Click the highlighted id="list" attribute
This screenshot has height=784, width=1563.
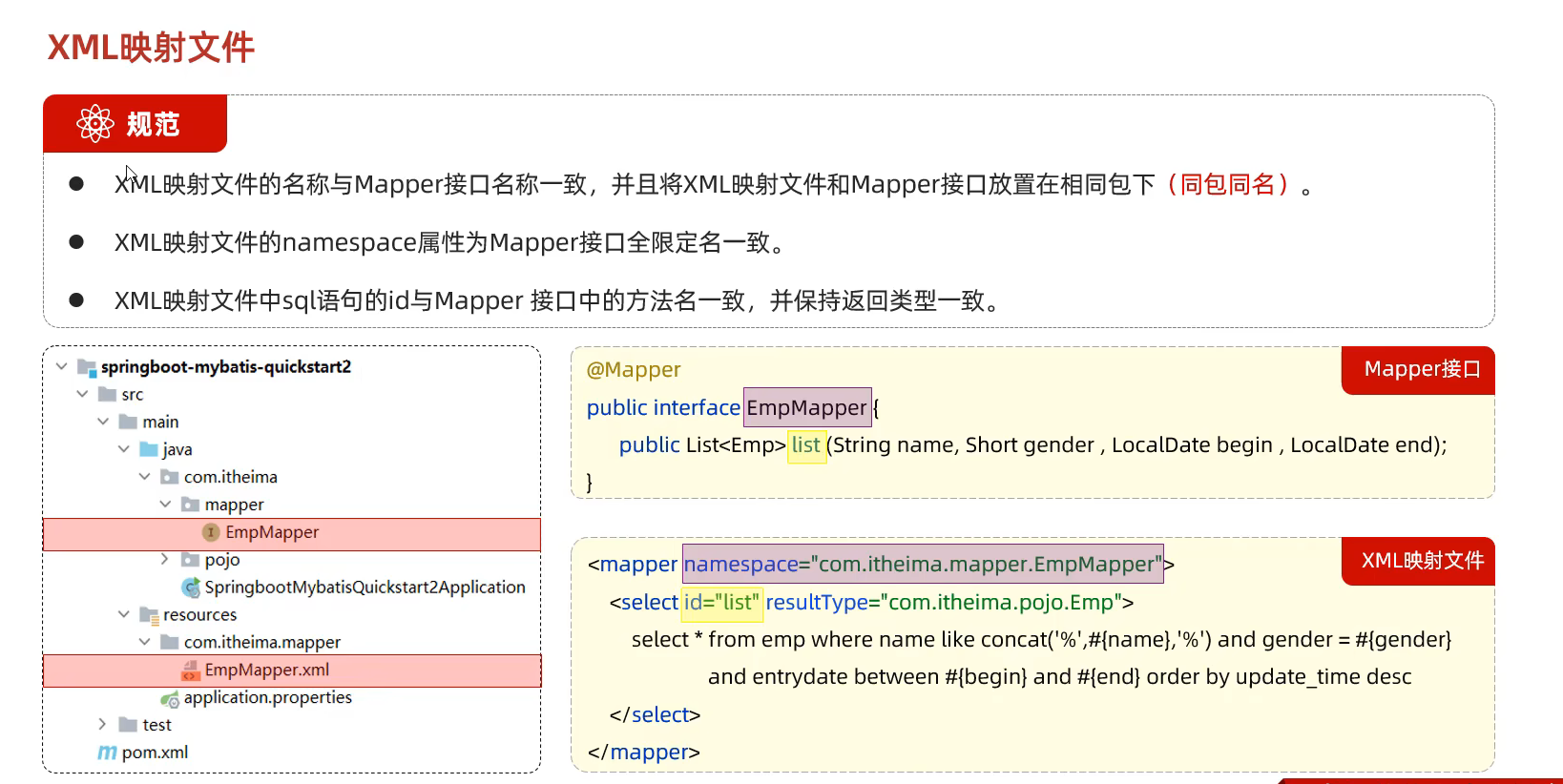pos(721,603)
